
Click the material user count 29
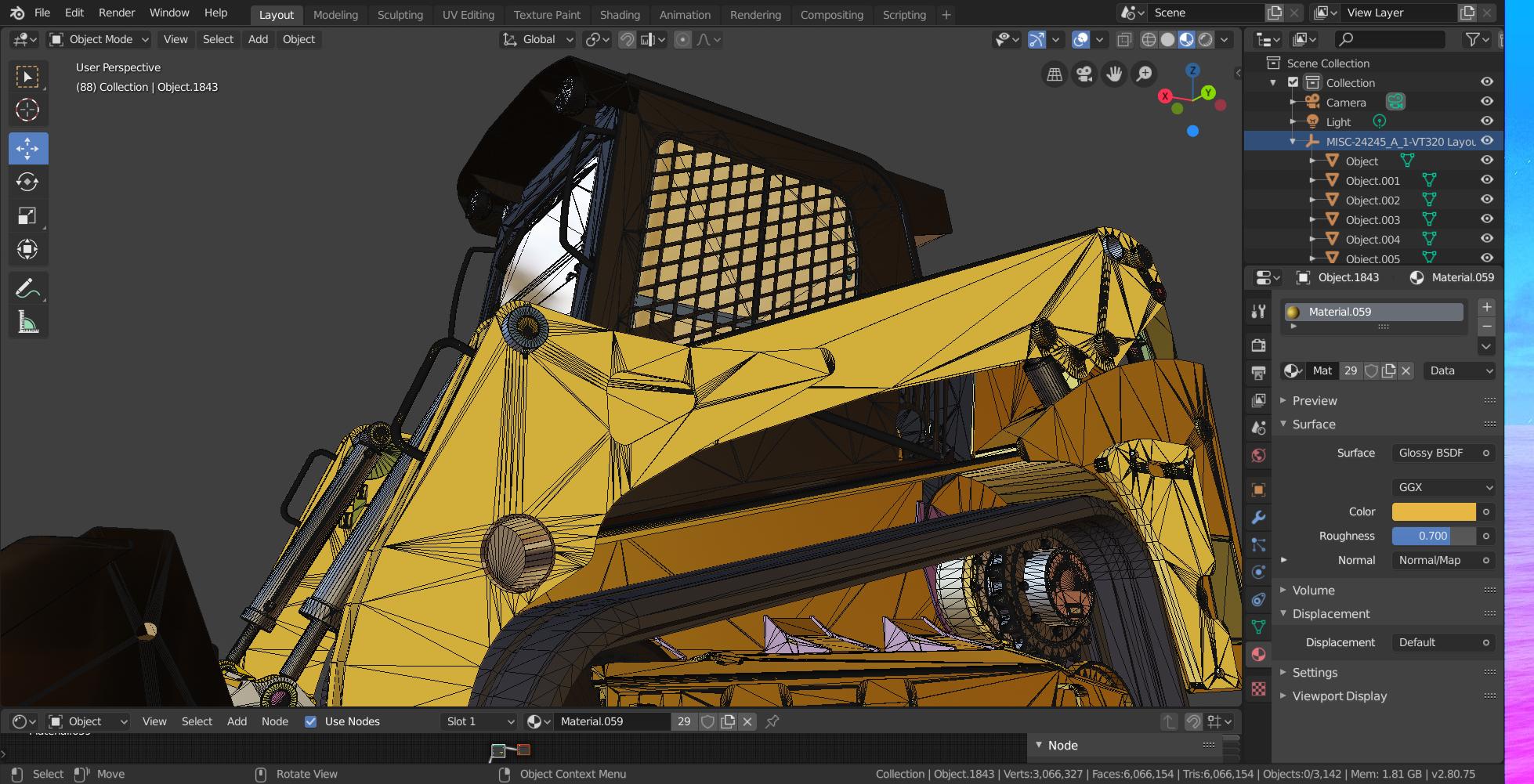(1350, 370)
